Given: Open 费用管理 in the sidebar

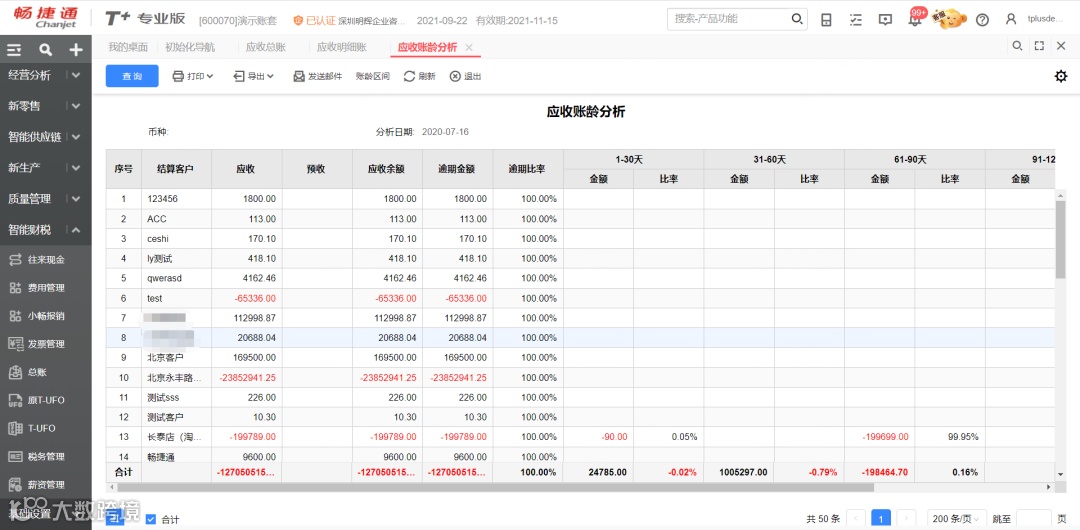Looking at the screenshot, I should click(45, 288).
